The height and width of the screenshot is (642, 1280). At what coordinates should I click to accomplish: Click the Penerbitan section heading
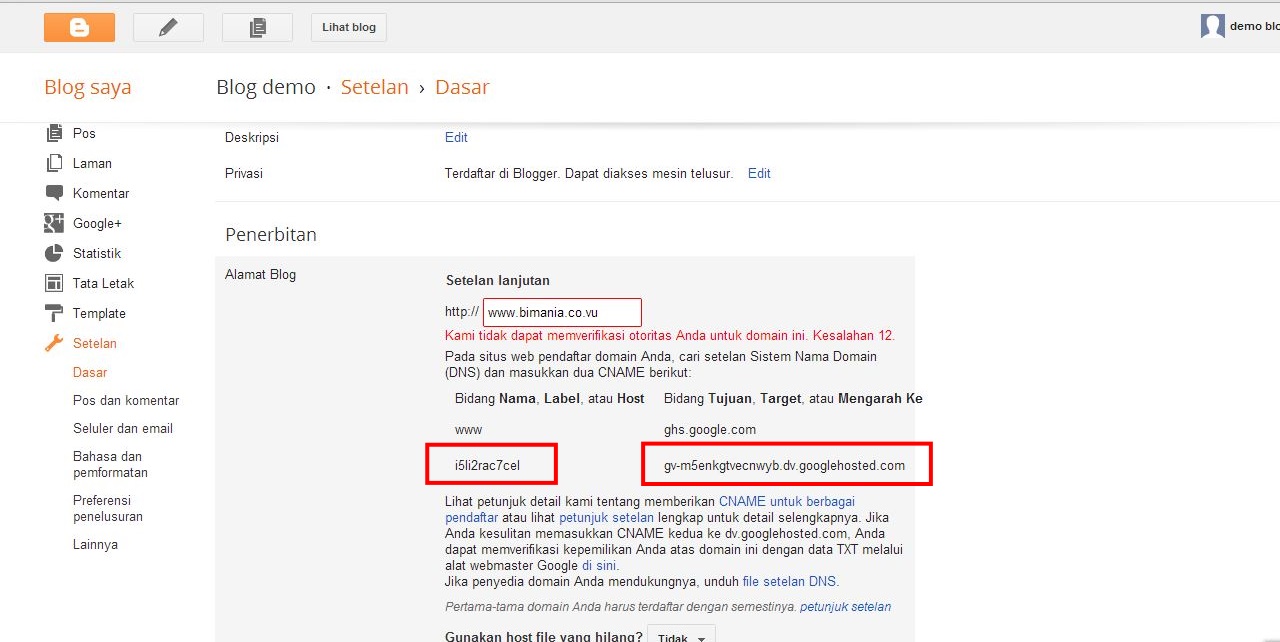271,235
